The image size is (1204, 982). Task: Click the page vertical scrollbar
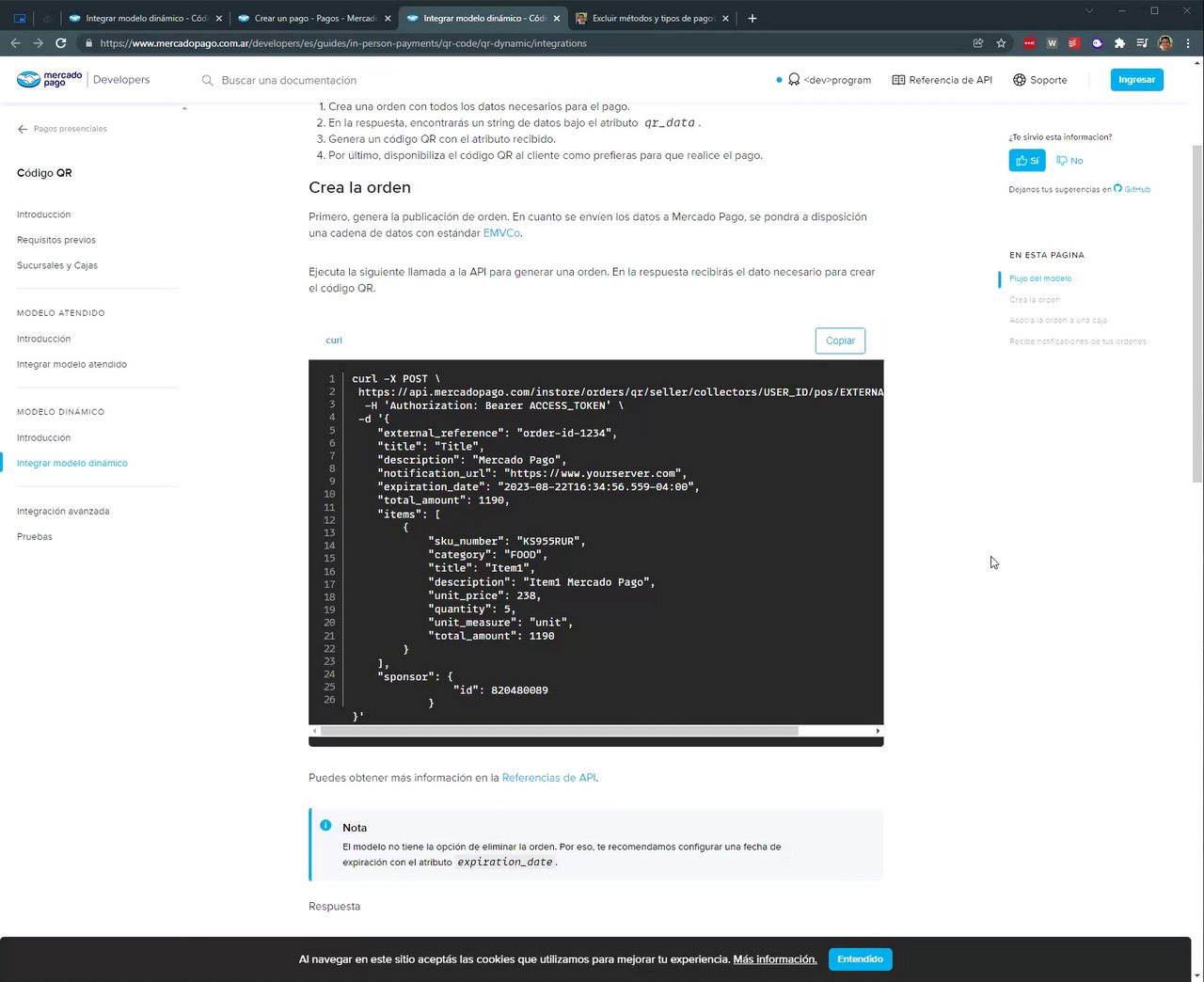(1196, 314)
